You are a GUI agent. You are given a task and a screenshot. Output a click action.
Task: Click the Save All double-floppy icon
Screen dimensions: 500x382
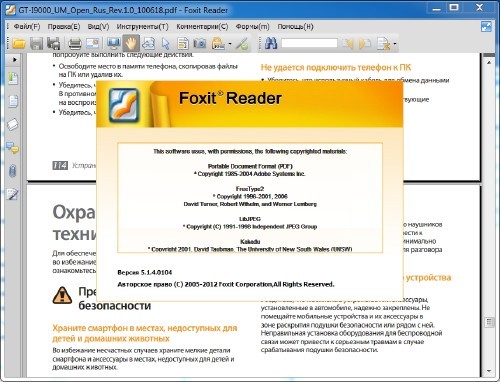(x=53, y=44)
